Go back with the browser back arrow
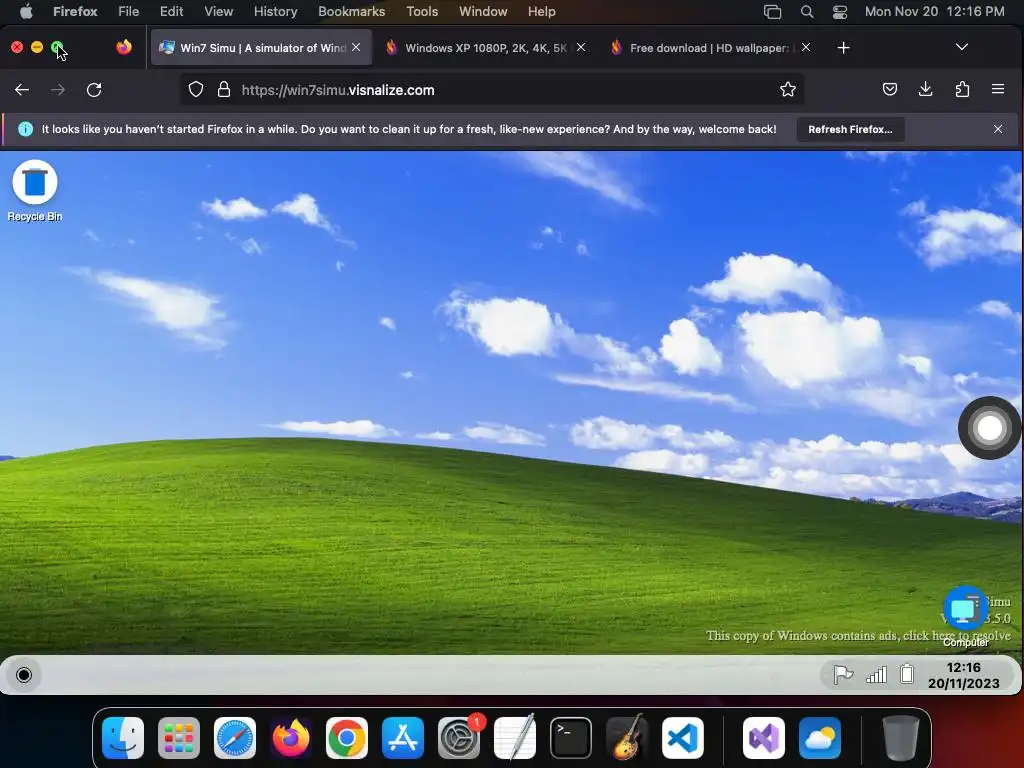 point(22,90)
